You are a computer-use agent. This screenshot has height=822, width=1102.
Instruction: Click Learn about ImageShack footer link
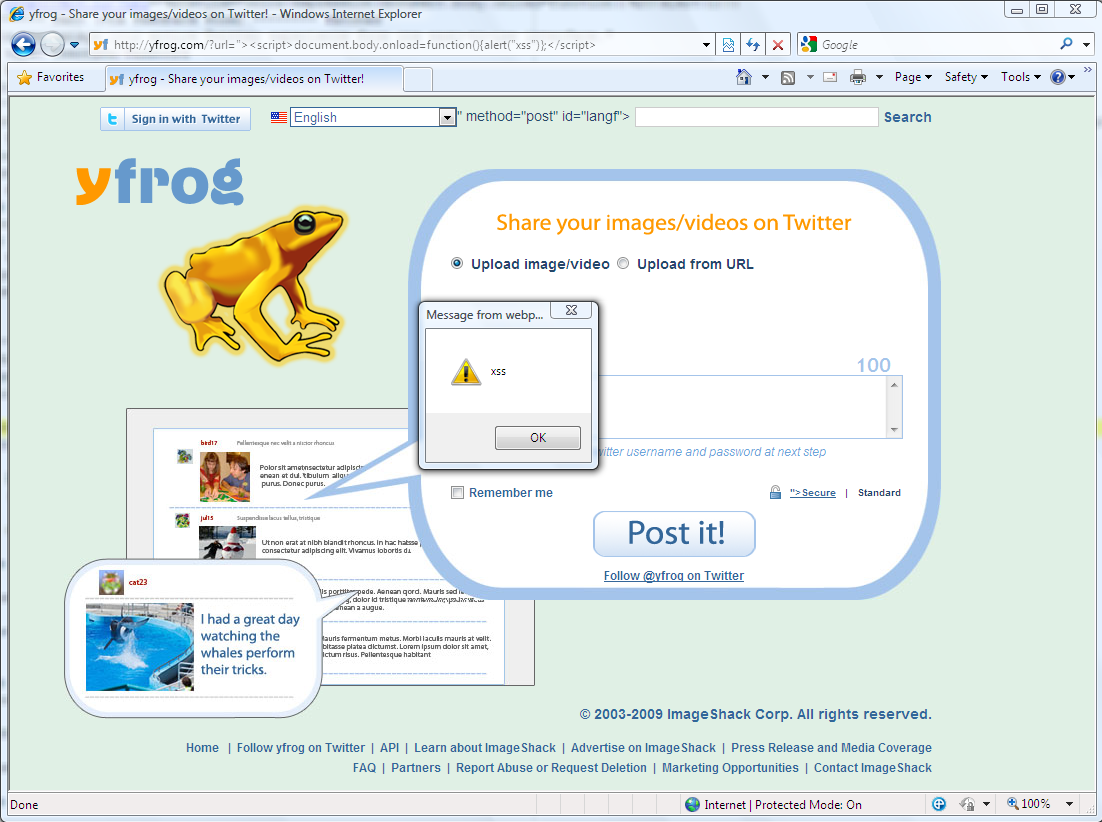(485, 748)
